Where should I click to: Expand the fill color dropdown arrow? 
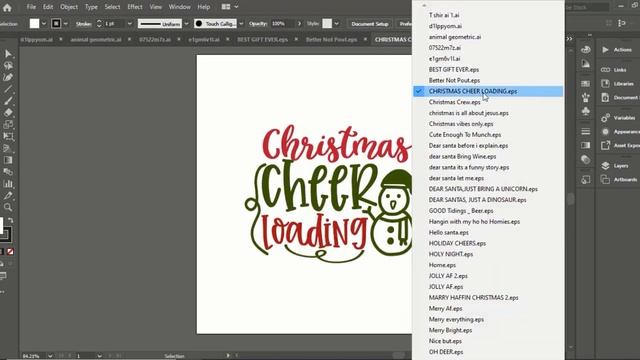44,24
